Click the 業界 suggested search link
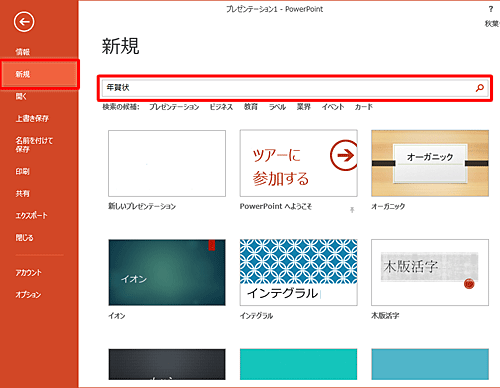Image resolution: width=500 pixels, height=388 pixels. click(304, 107)
